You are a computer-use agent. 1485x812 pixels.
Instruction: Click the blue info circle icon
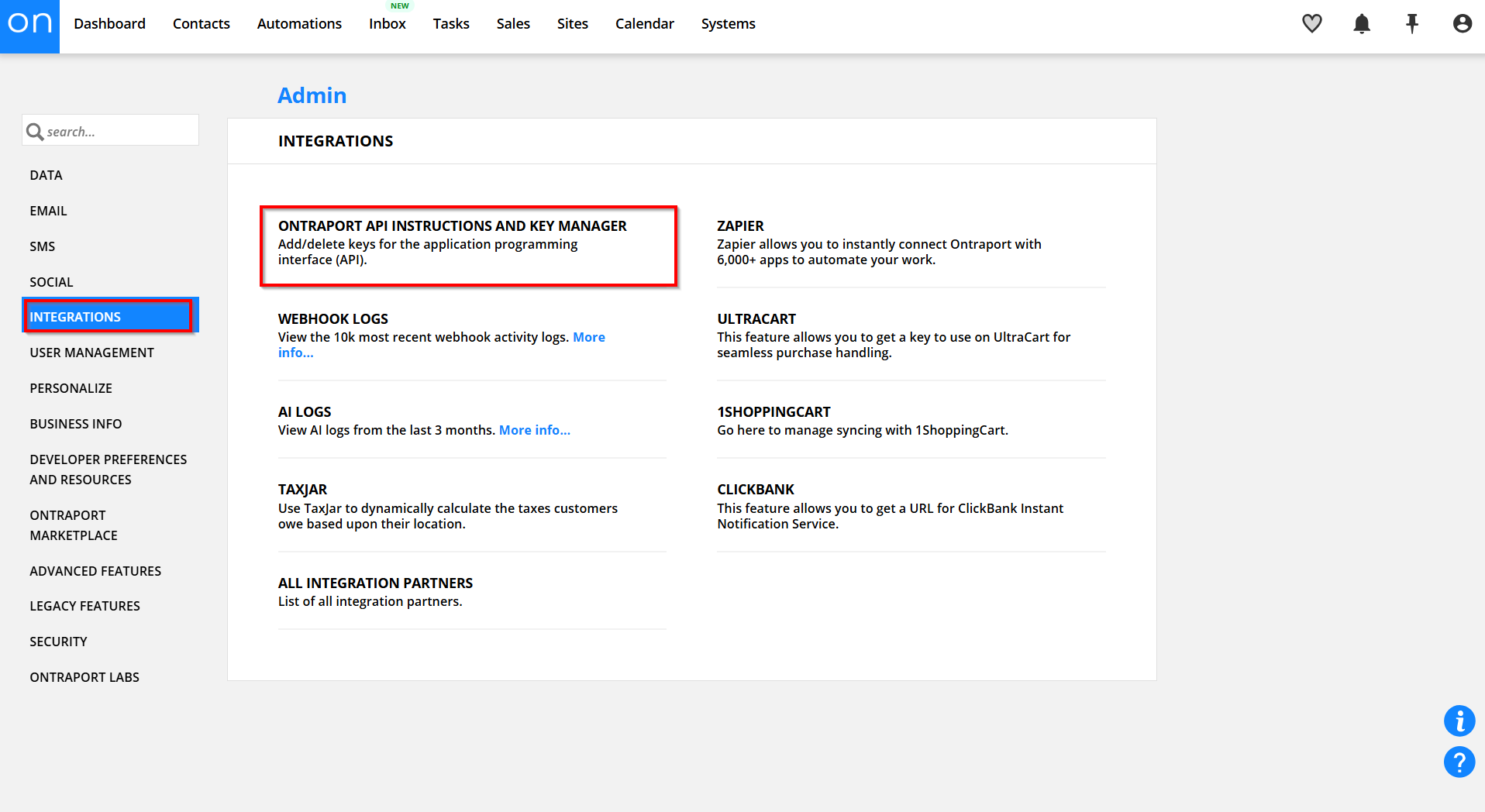click(1459, 721)
